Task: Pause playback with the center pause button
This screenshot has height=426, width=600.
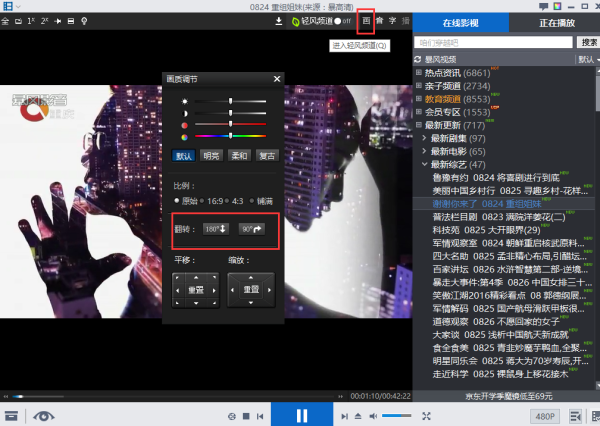Action: pyautogui.click(x=301, y=415)
